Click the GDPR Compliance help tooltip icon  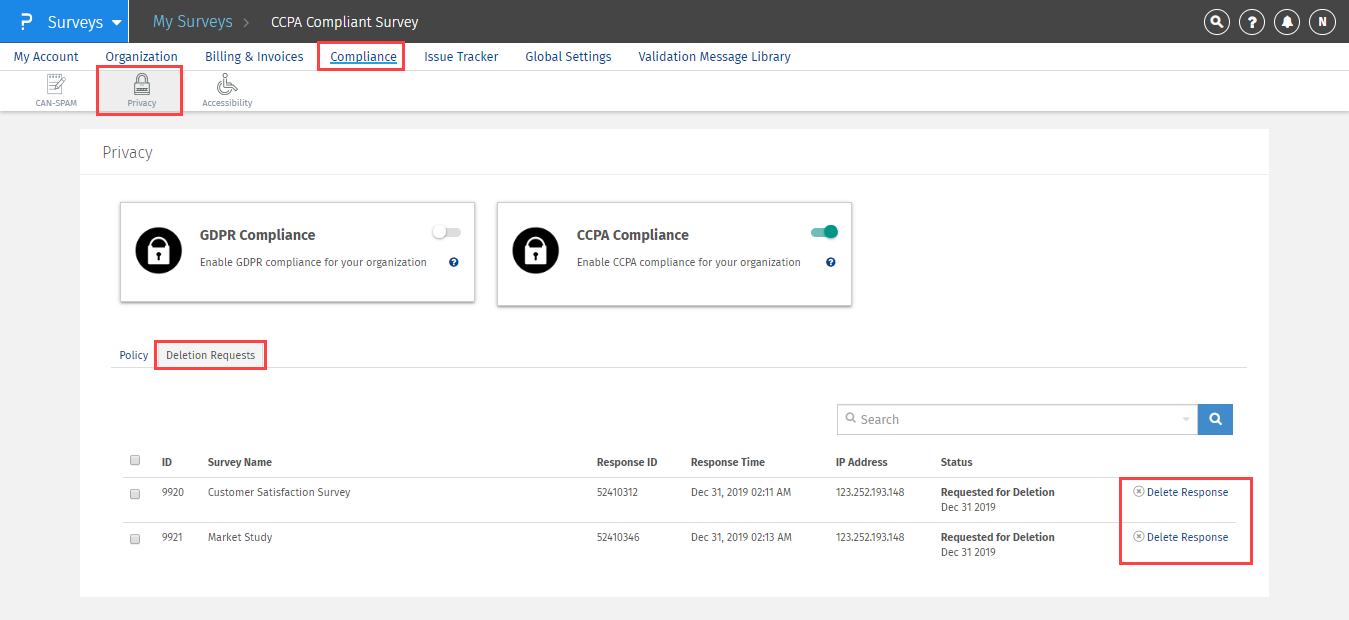coord(453,262)
